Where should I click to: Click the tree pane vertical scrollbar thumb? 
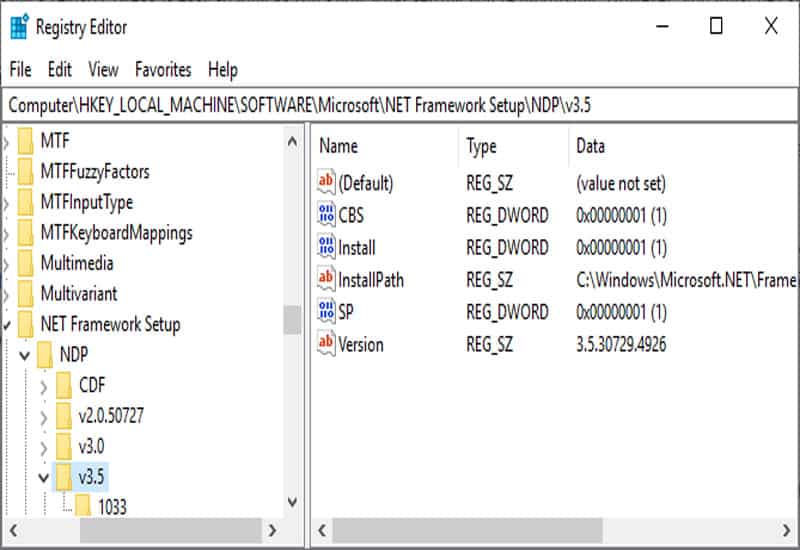click(x=292, y=320)
